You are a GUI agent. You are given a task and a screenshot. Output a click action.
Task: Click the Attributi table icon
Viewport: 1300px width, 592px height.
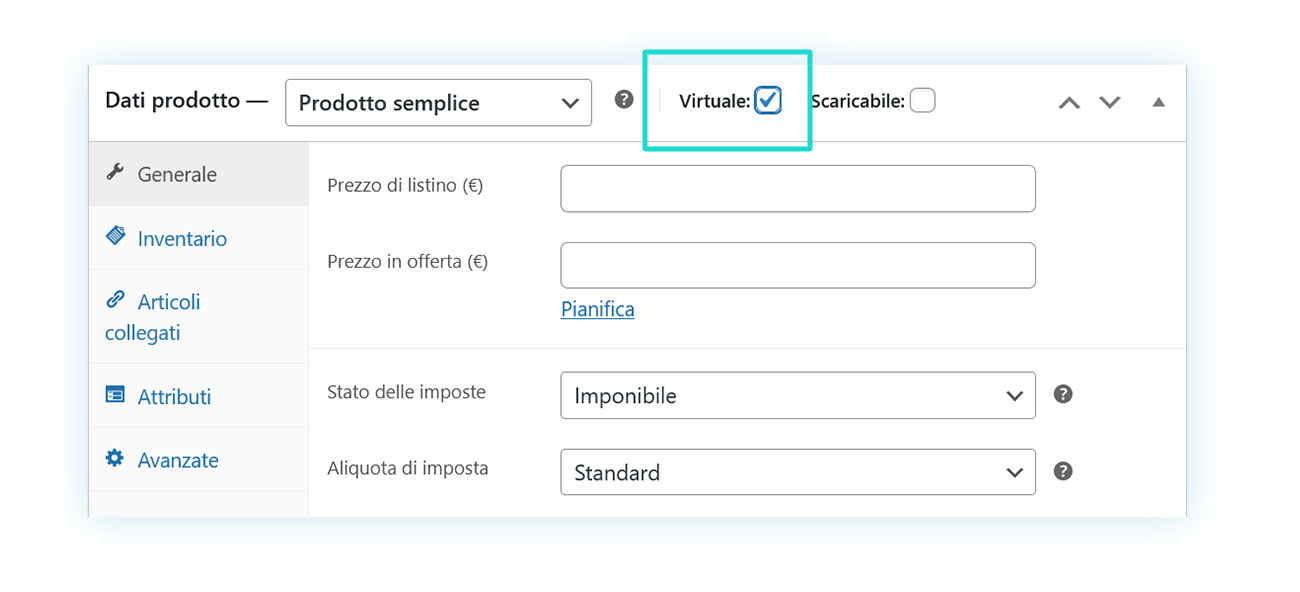point(115,395)
